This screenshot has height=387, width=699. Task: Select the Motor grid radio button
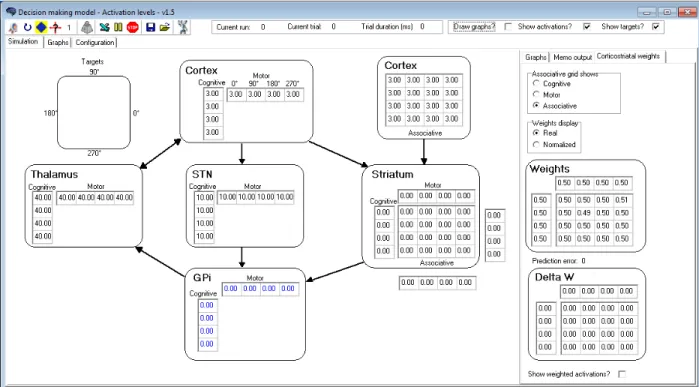[x=536, y=95]
